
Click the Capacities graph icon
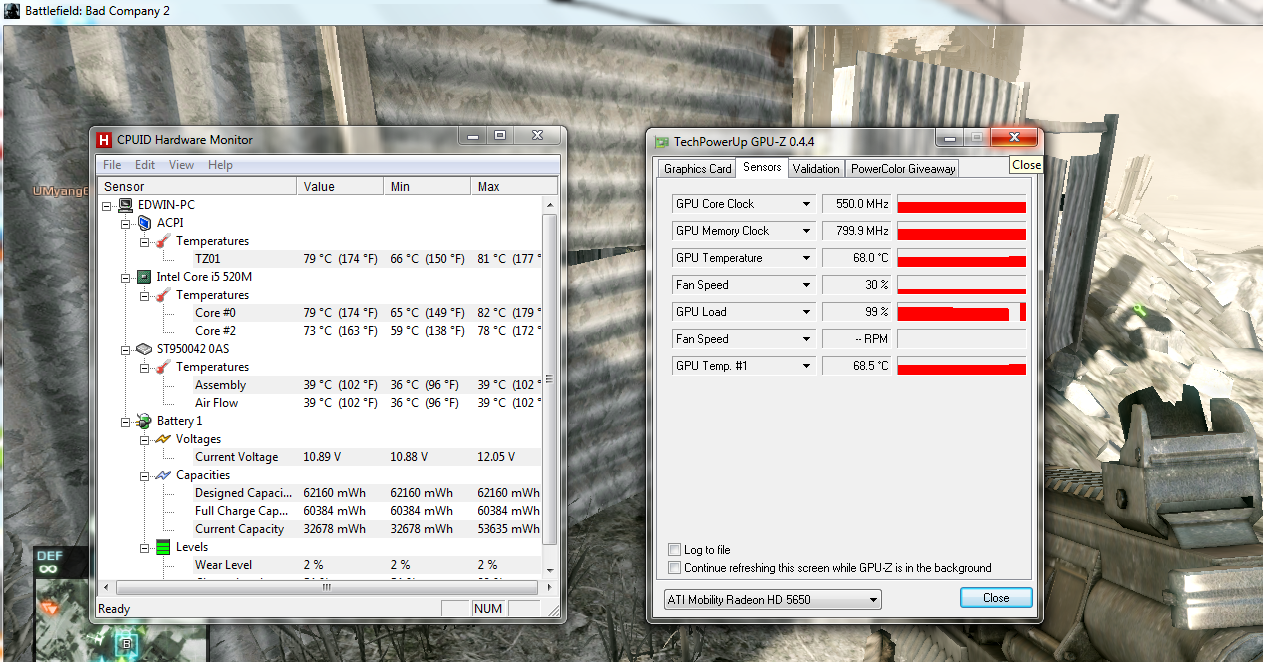pos(163,475)
